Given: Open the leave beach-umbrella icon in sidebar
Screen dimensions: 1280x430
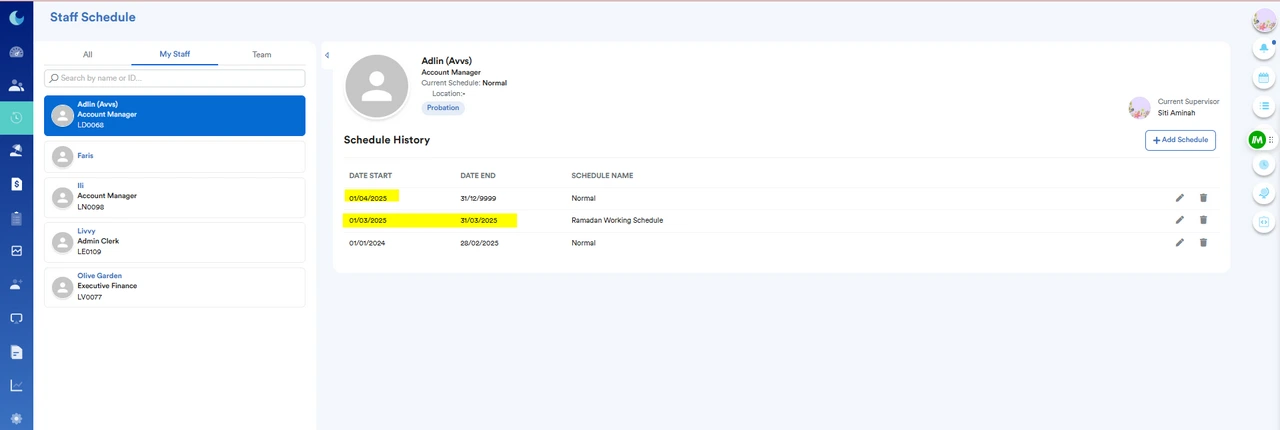Looking at the screenshot, I should pos(16,151).
